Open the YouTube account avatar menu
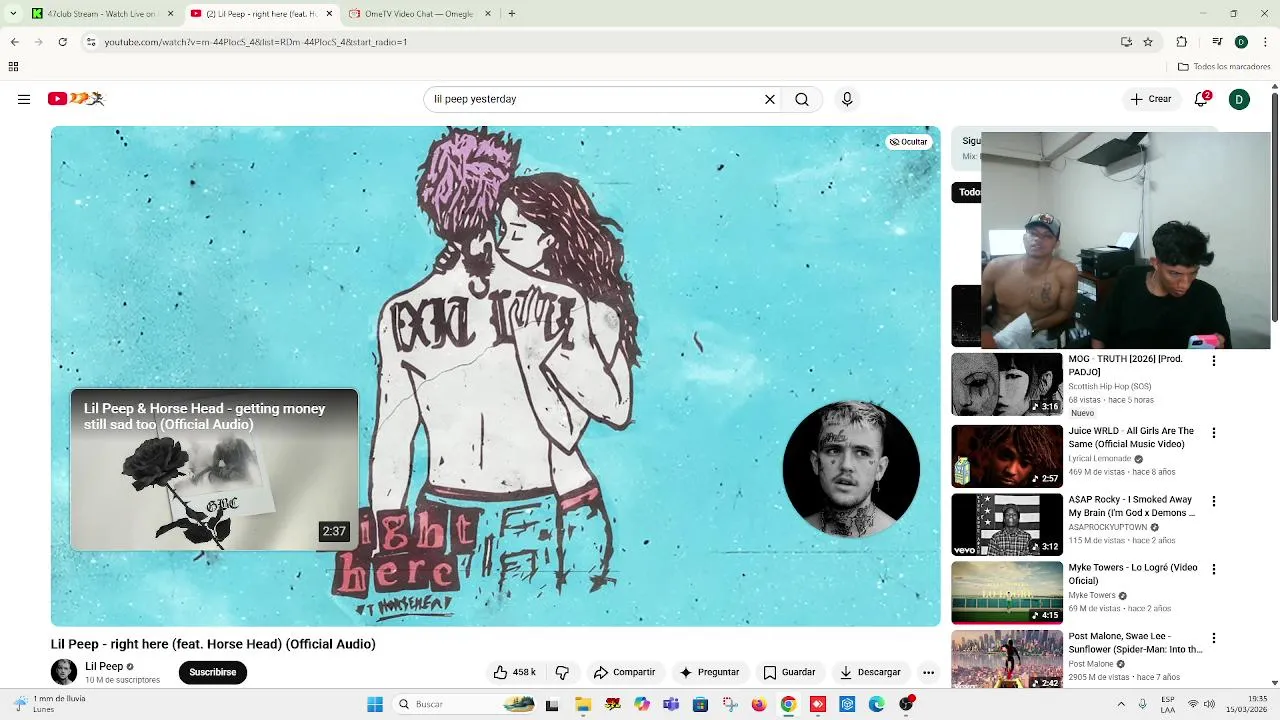Viewport: 1280px width, 720px height. point(1239,99)
